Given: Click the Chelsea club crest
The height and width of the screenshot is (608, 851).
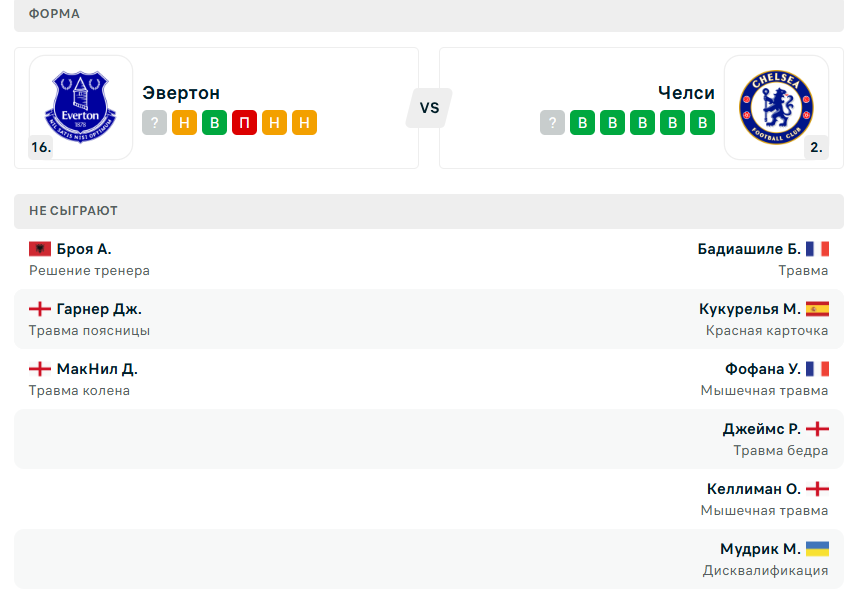Looking at the screenshot, I should 776,106.
